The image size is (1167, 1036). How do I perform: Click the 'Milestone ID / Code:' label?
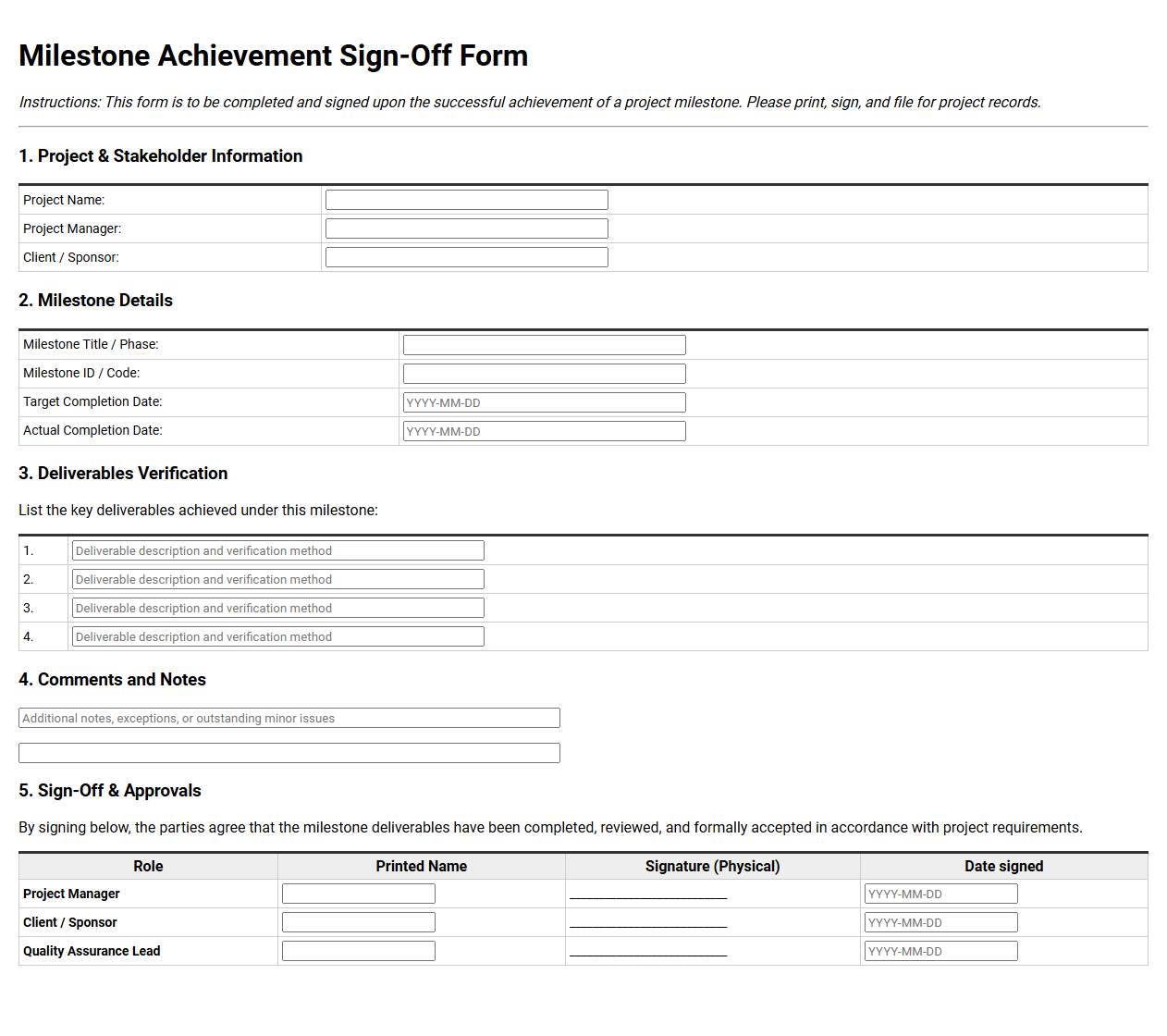pos(81,373)
